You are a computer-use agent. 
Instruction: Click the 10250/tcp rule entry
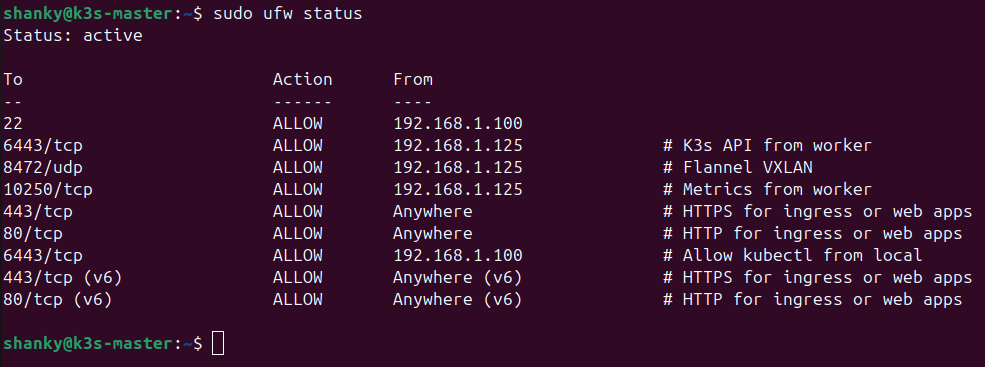click(48, 189)
